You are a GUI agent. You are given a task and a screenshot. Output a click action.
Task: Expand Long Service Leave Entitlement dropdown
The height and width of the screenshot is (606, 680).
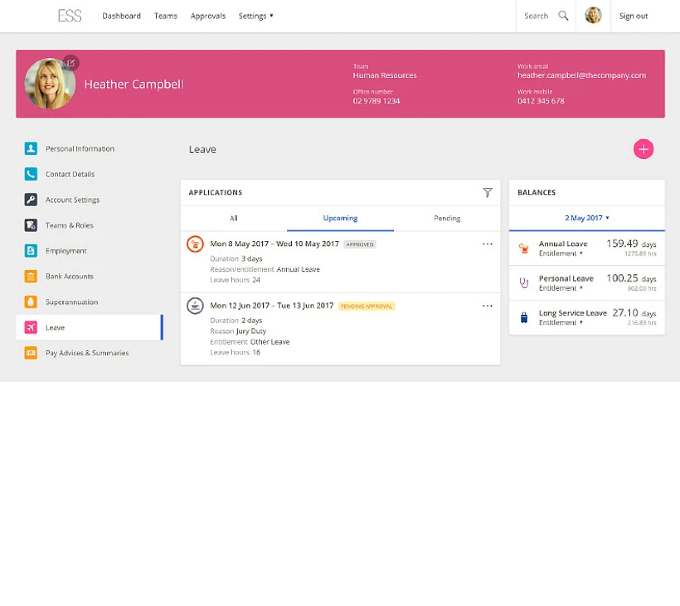tap(560, 322)
